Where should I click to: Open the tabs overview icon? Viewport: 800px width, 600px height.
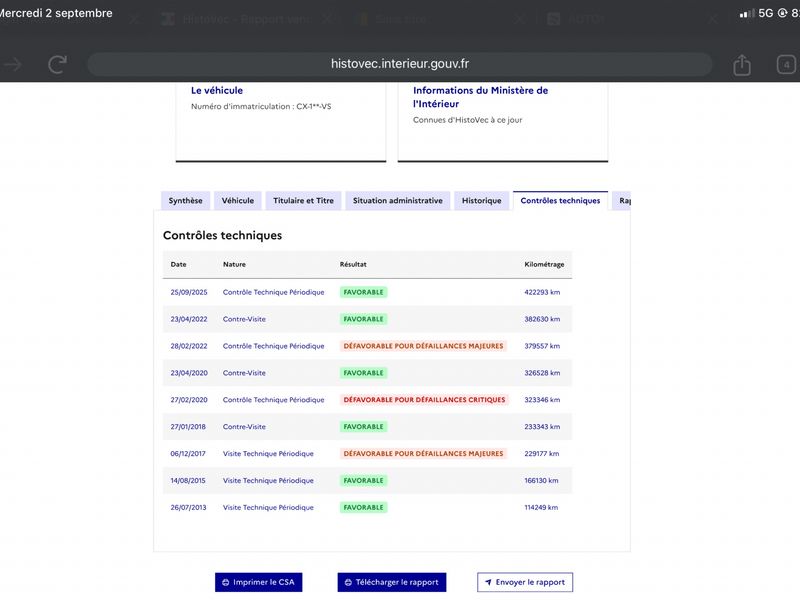click(x=786, y=65)
